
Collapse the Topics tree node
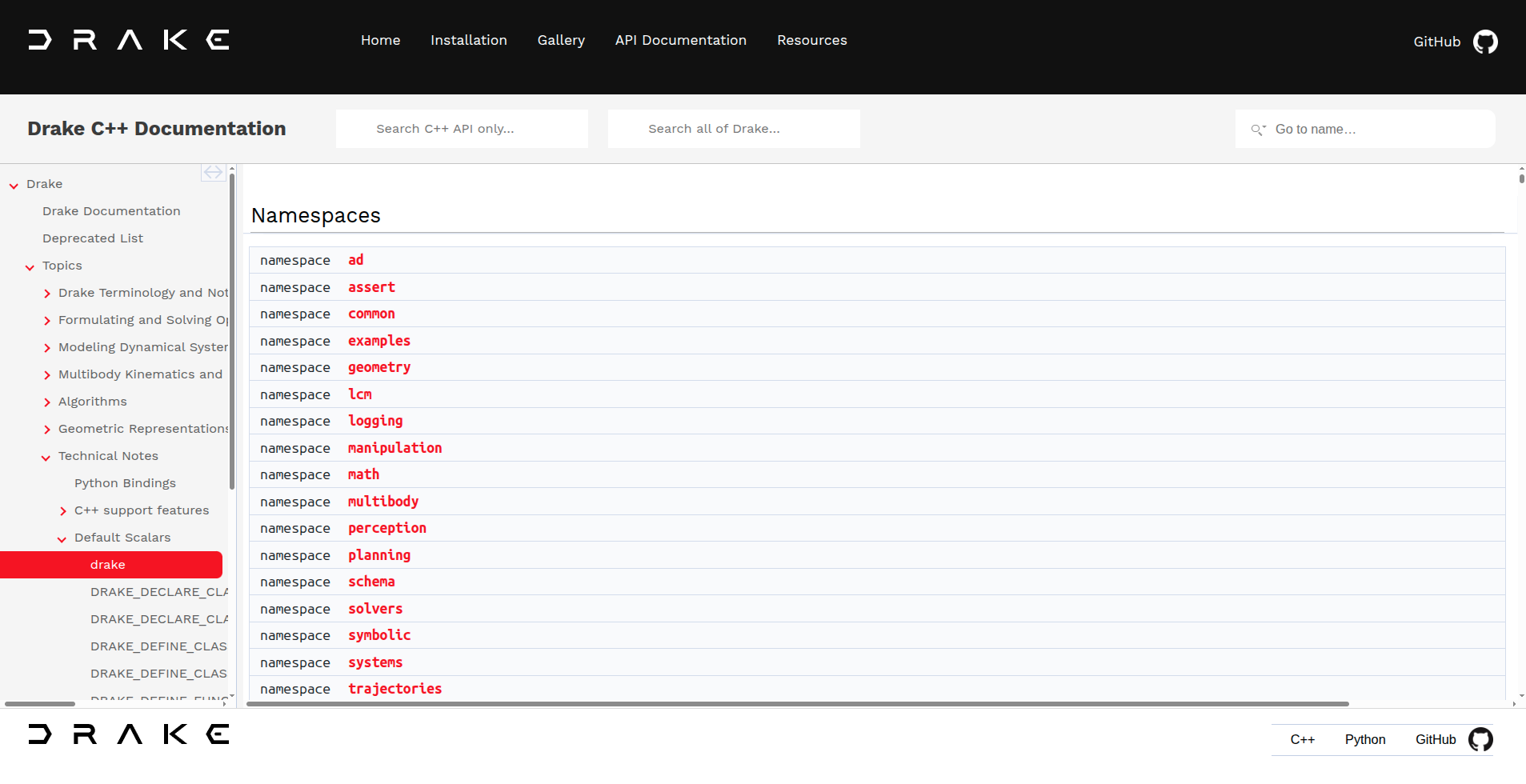(30, 266)
